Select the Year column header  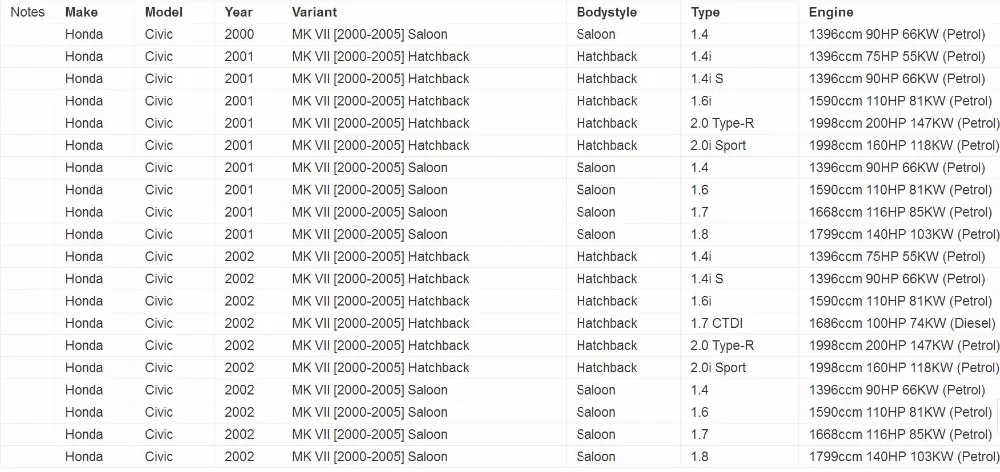click(x=239, y=12)
